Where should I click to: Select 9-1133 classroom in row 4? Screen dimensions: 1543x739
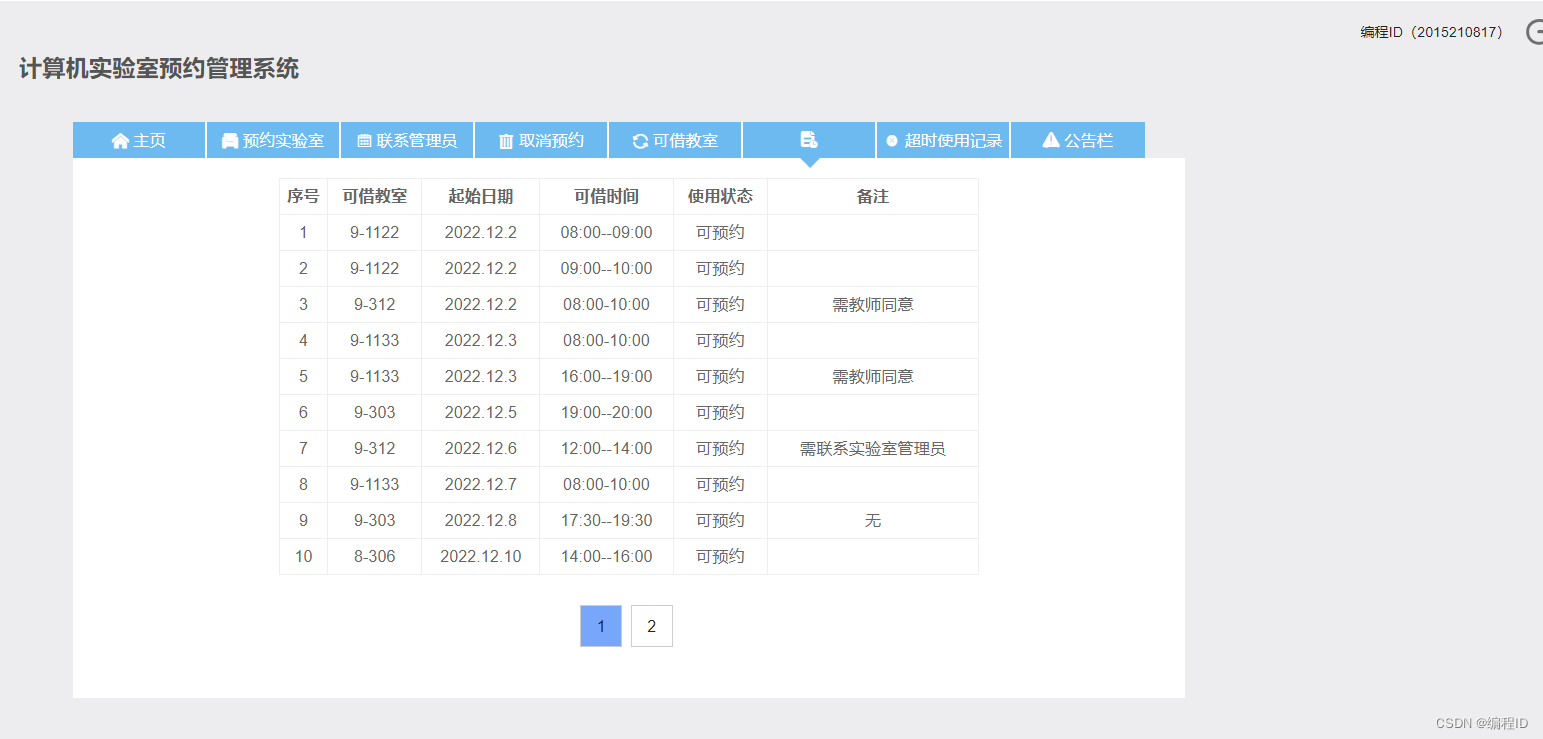point(375,341)
